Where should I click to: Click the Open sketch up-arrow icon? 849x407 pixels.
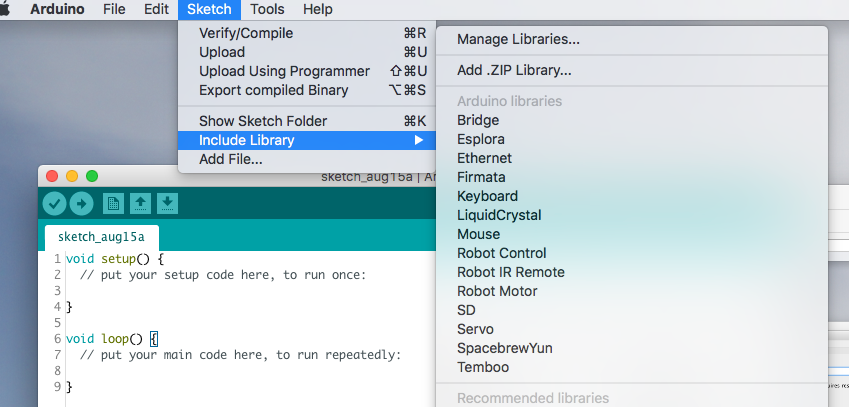(x=140, y=204)
